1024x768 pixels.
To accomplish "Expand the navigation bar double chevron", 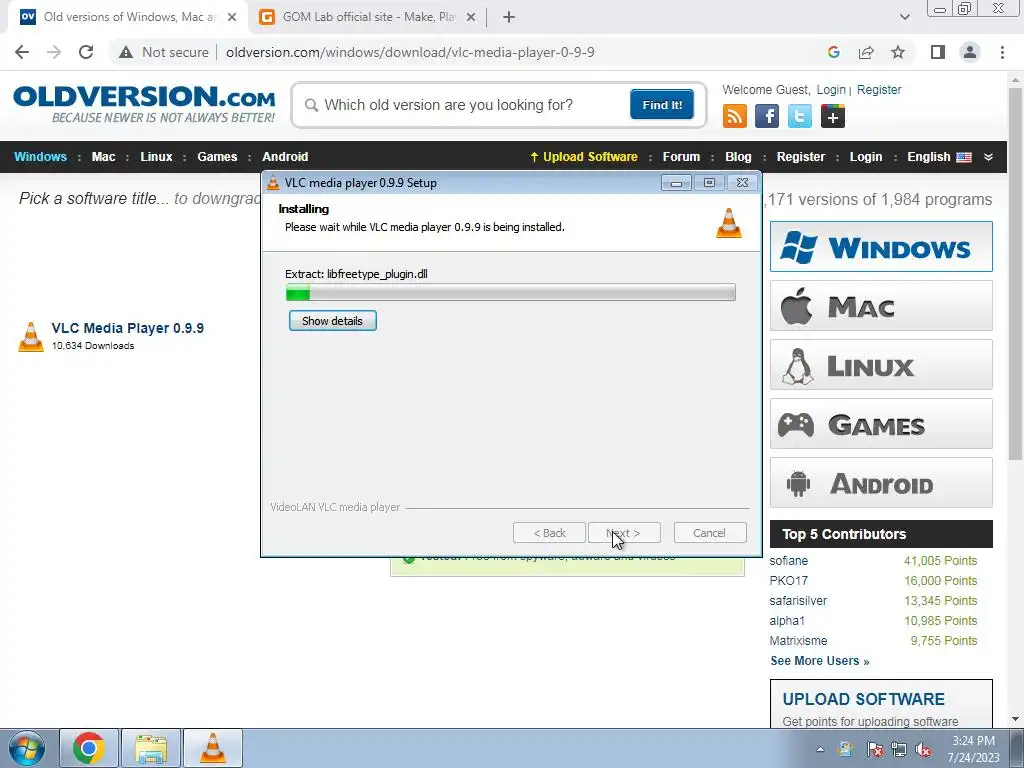I will click(x=988, y=157).
